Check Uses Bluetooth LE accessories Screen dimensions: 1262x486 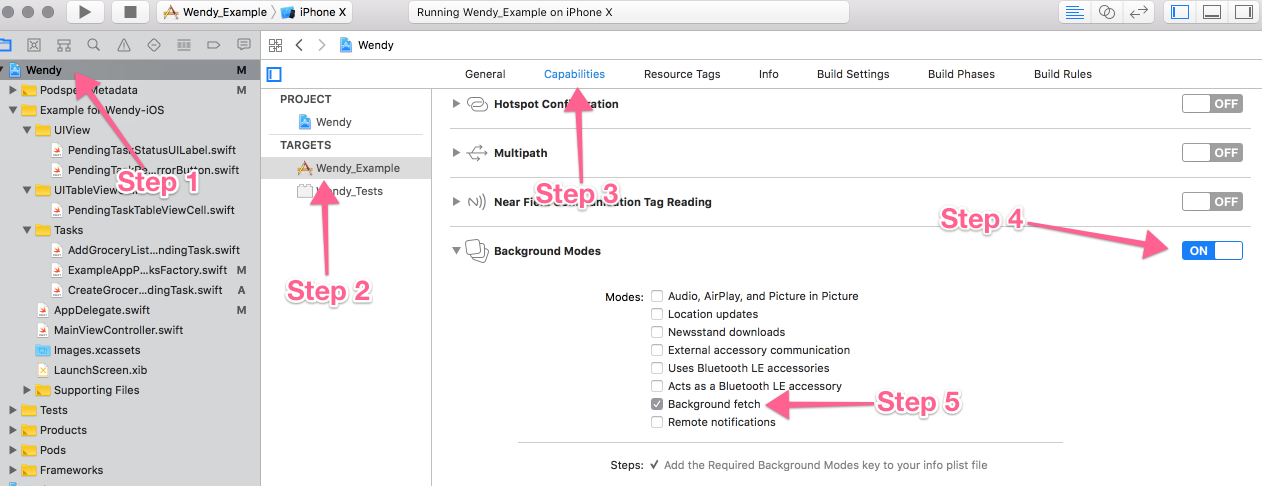click(x=657, y=368)
